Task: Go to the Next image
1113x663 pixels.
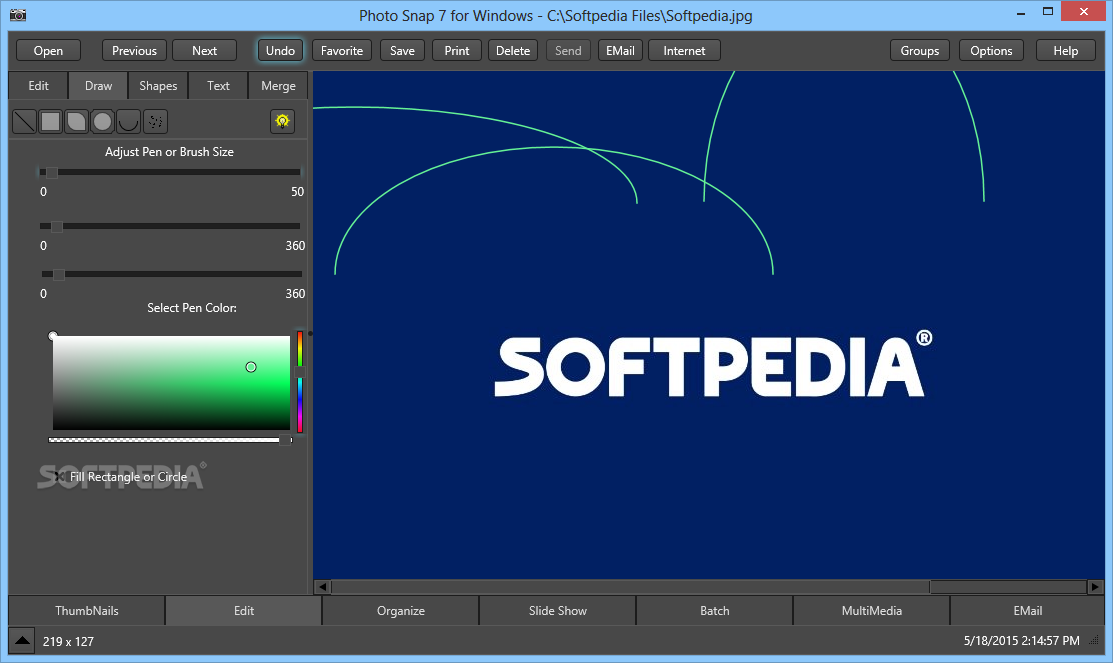Action: [204, 50]
